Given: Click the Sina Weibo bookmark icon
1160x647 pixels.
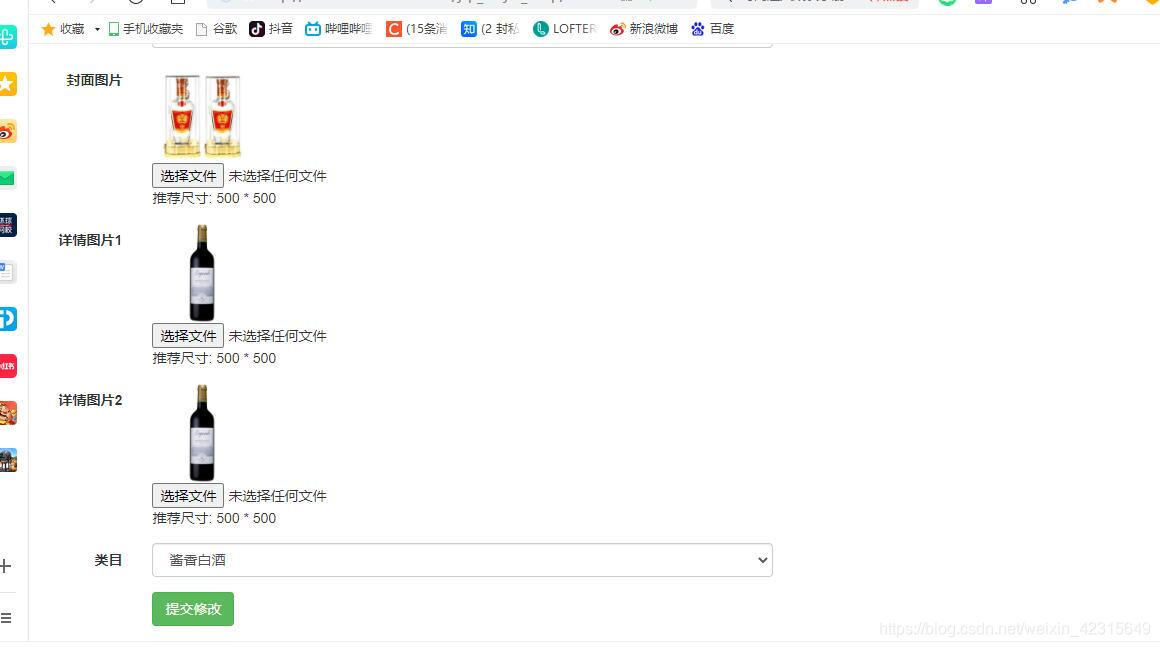Looking at the screenshot, I should [617, 29].
